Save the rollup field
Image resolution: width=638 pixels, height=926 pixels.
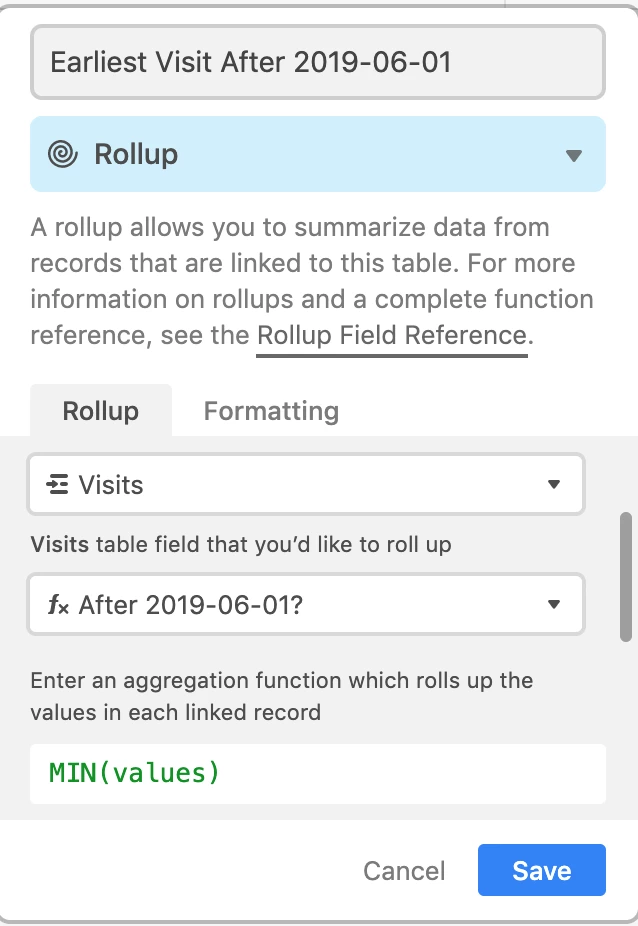point(542,870)
